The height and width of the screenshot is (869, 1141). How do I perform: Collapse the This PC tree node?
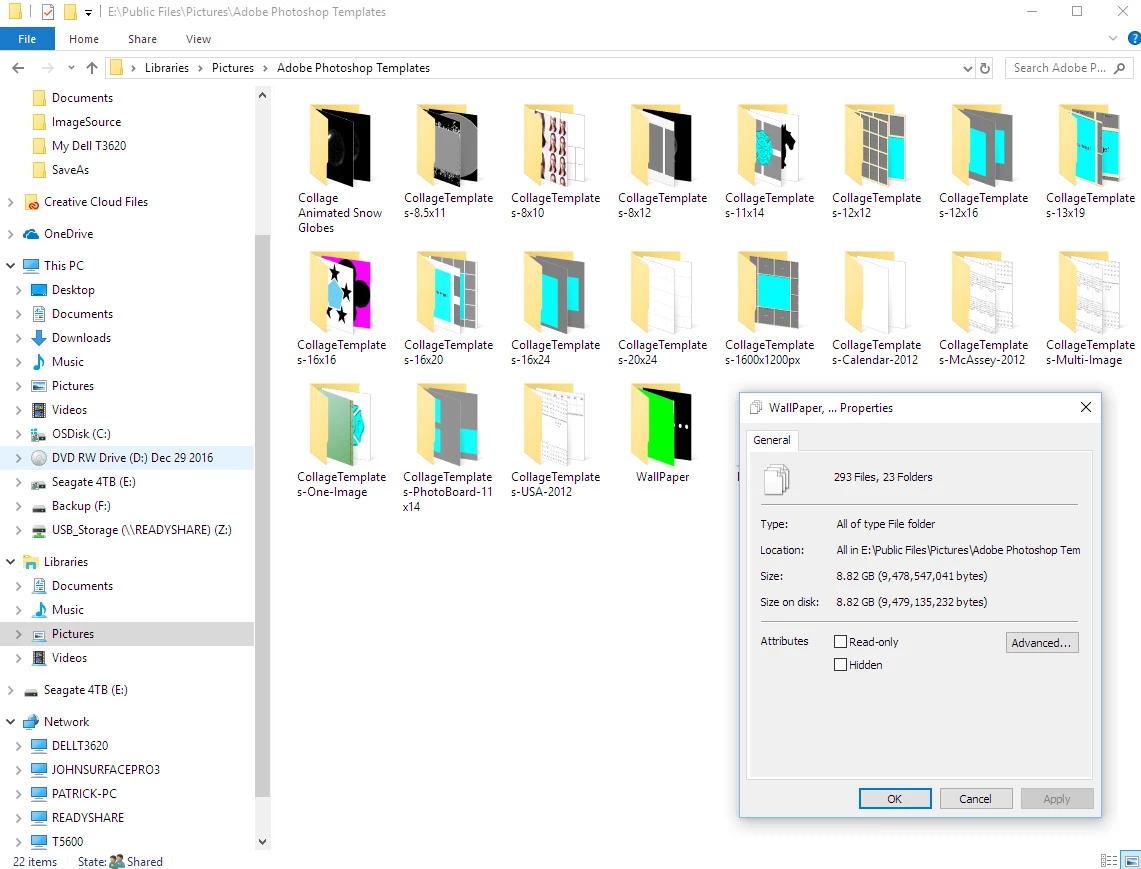10,266
